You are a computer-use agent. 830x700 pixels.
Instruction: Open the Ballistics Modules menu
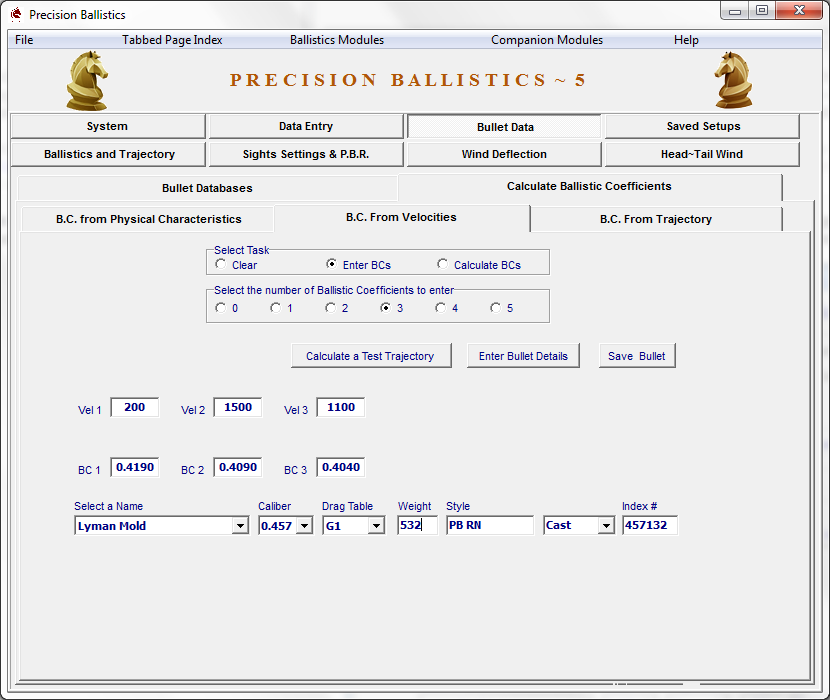[x=337, y=40]
